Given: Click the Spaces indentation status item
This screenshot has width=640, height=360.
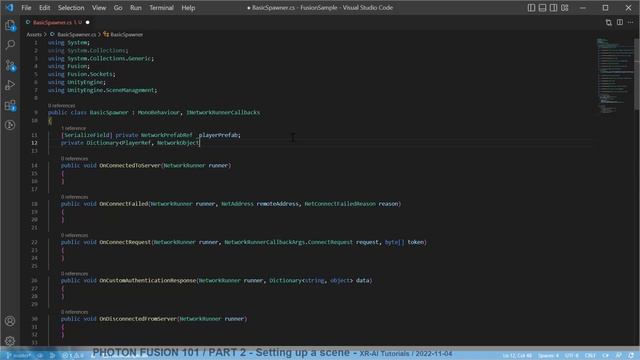Looking at the screenshot, I should (x=548, y=356).
